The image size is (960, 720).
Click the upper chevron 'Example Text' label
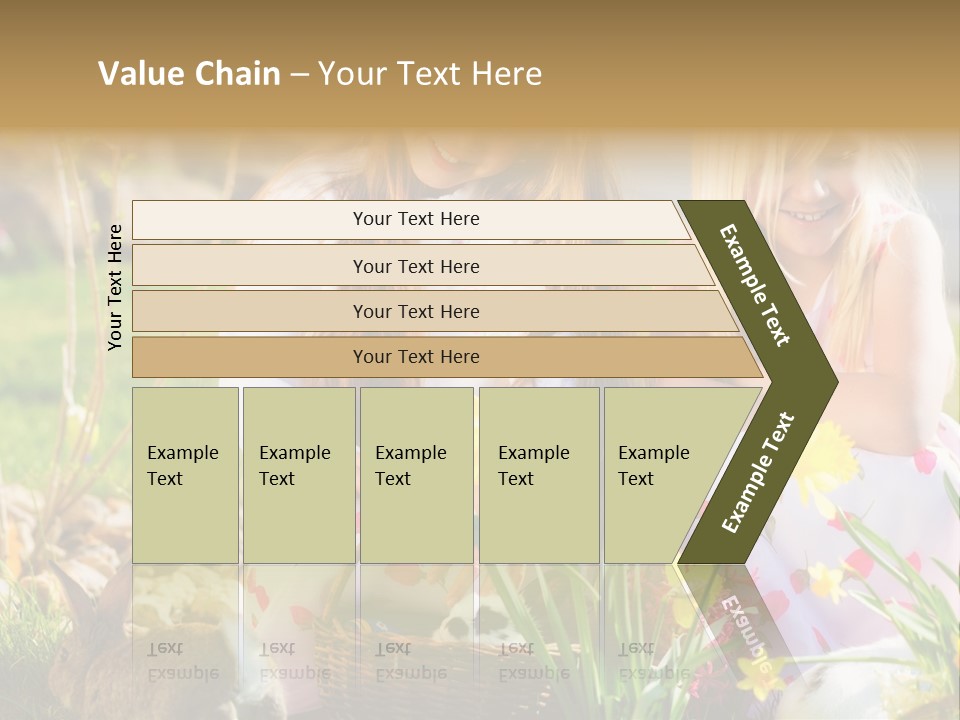pos(755,285)
